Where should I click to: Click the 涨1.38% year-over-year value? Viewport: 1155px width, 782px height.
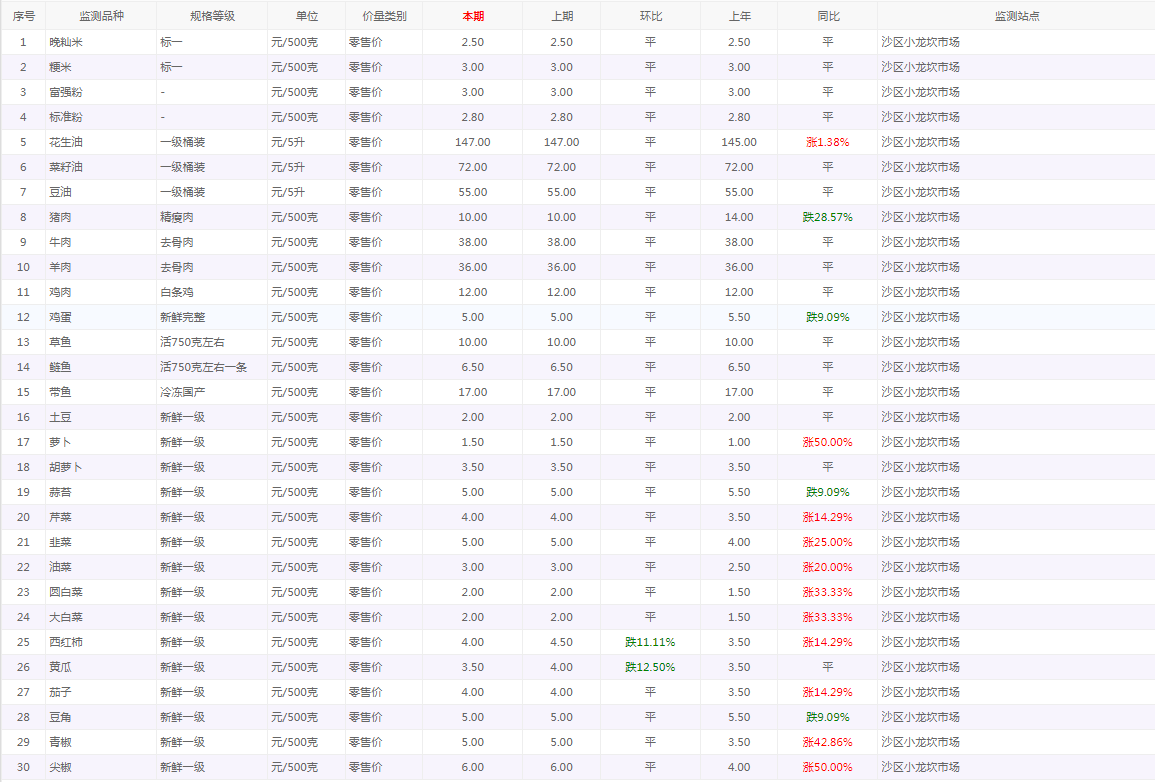827,142
